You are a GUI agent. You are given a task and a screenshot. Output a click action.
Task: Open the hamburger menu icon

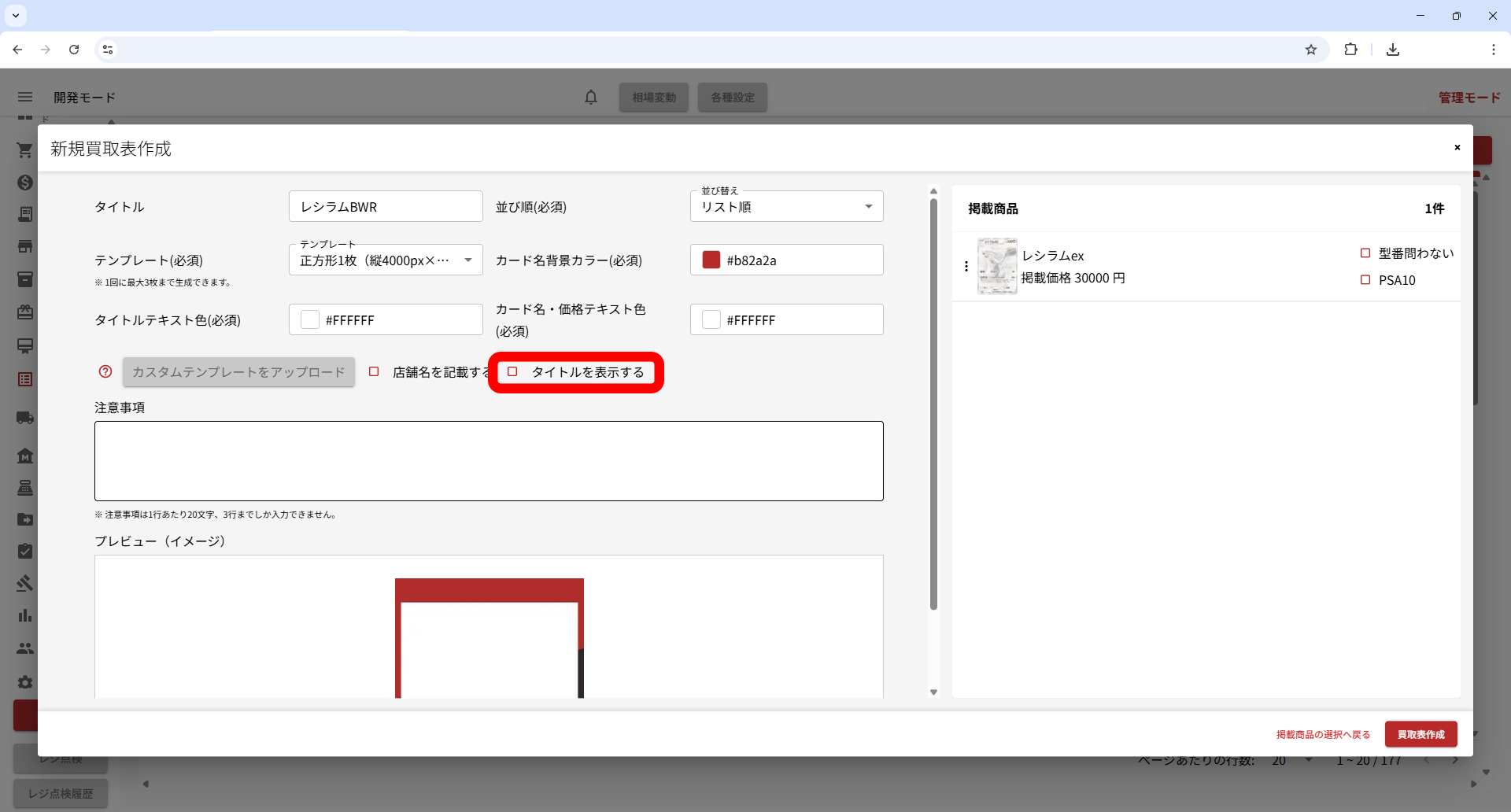[25, 98]
